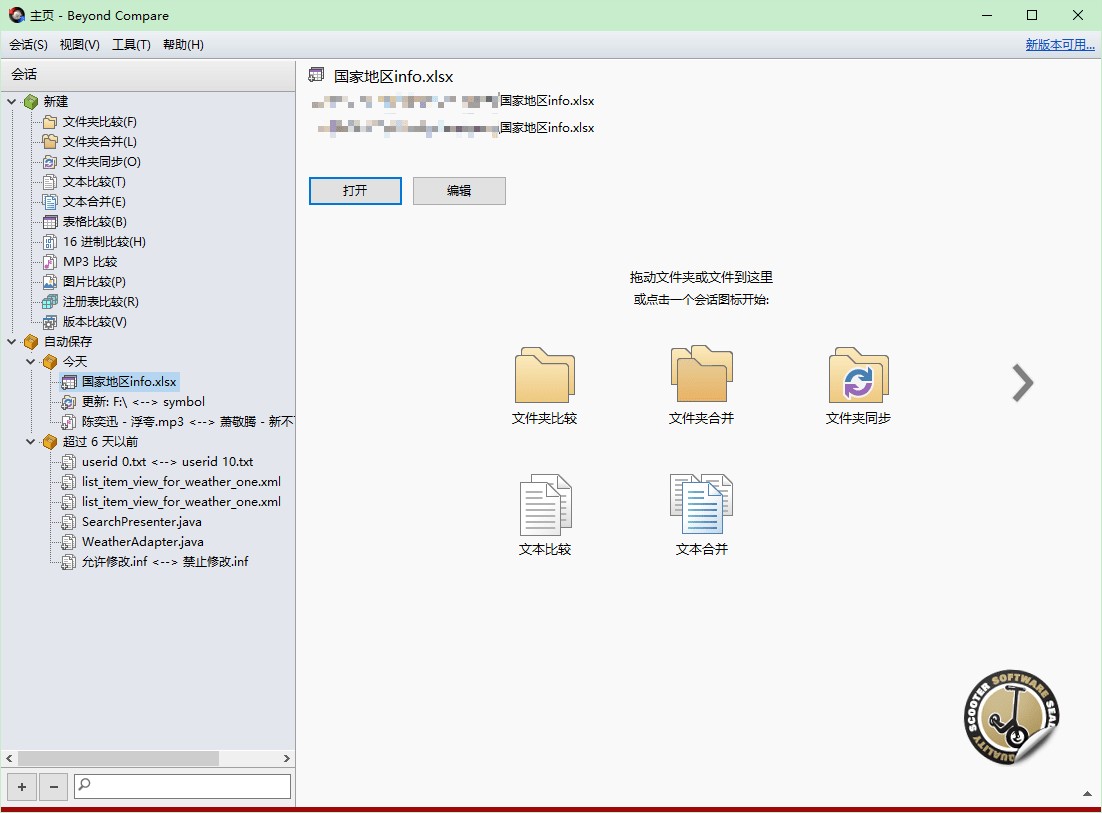Select the userid 0.txt <--> userid 10.txt session
1102x813 pixels.
(x=167, y=462)
